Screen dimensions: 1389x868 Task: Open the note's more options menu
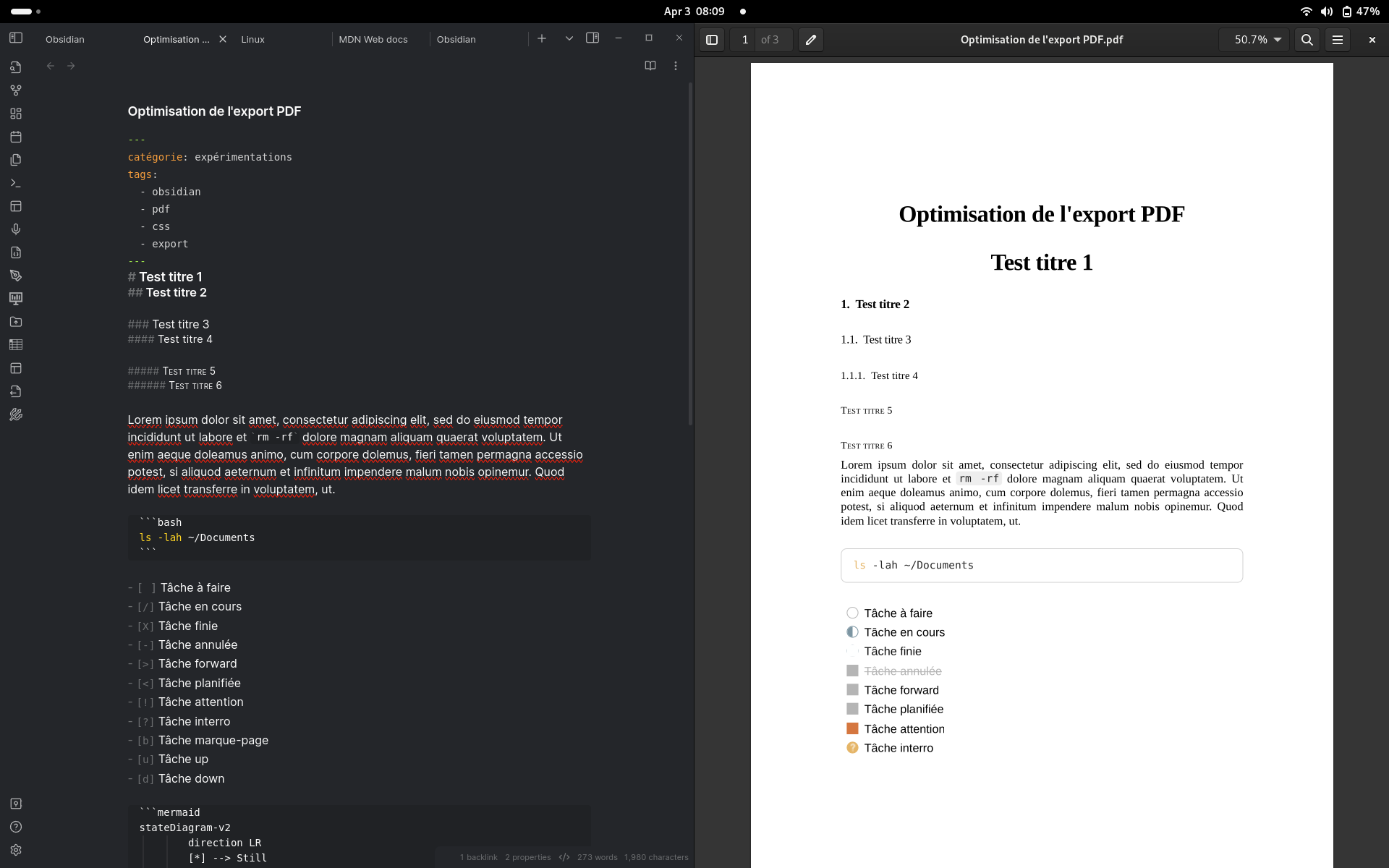(676, 66)
